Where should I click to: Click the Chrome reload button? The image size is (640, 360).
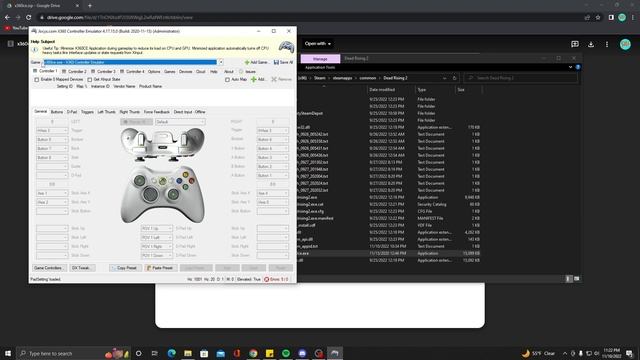(x=29, y=18)
